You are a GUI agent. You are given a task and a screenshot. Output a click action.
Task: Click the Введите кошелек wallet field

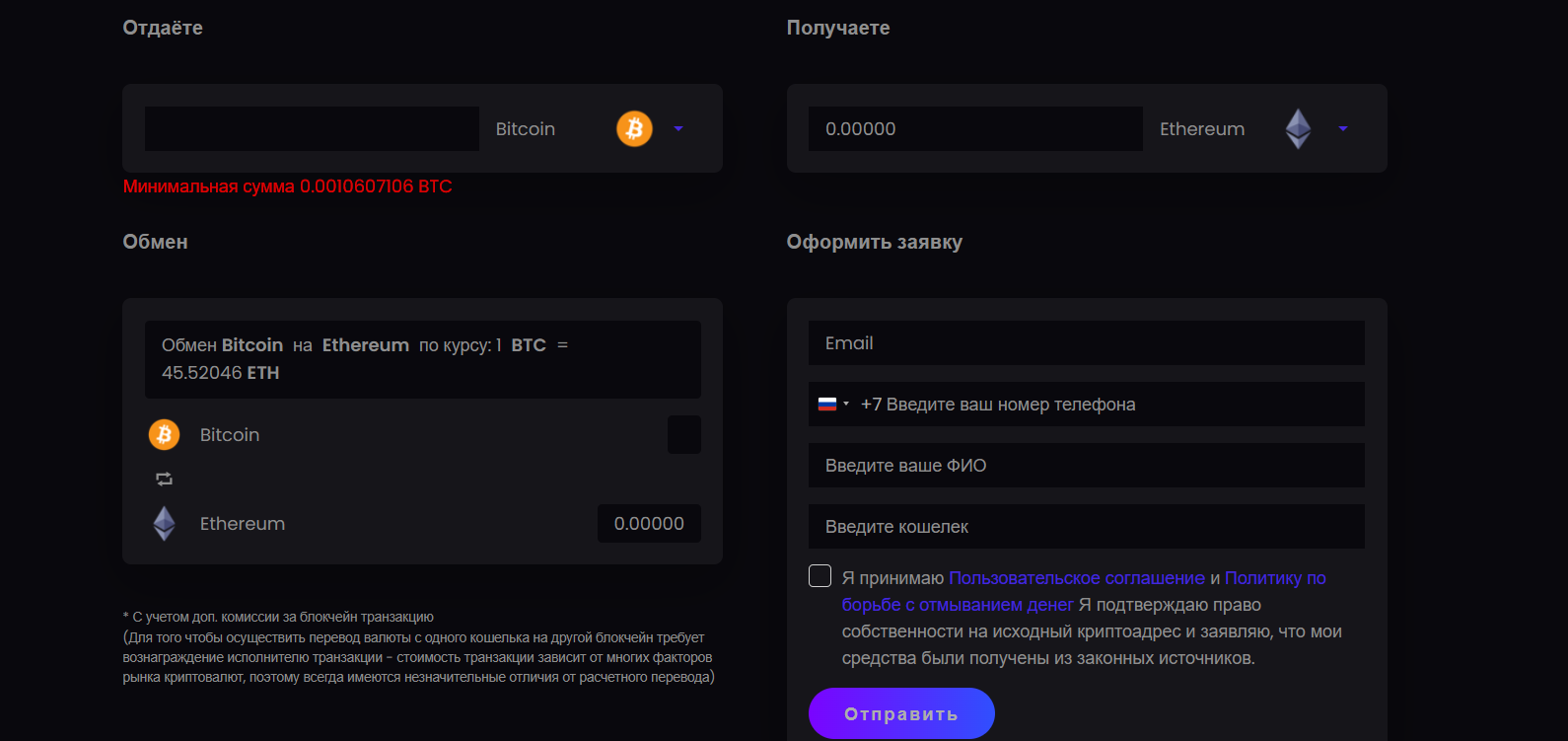click(1087, 526)
